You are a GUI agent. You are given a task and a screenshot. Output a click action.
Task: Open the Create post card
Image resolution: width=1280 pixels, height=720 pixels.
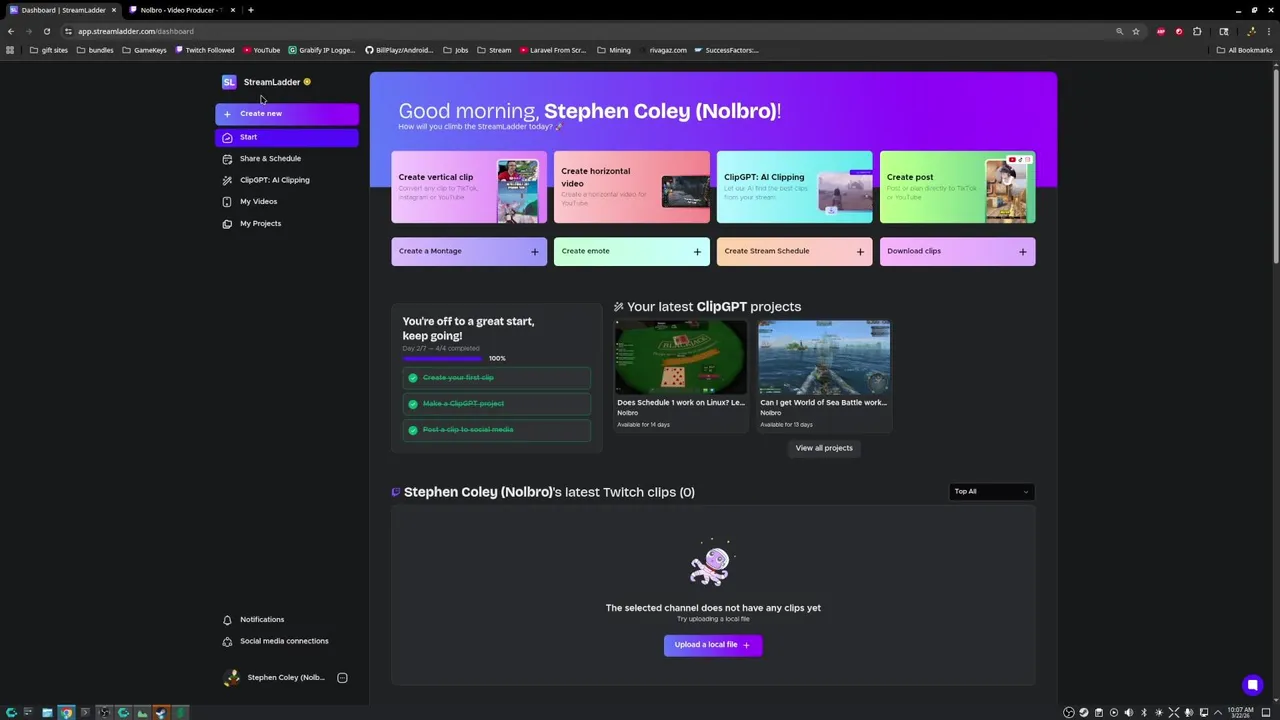click(x=958, y=187)
